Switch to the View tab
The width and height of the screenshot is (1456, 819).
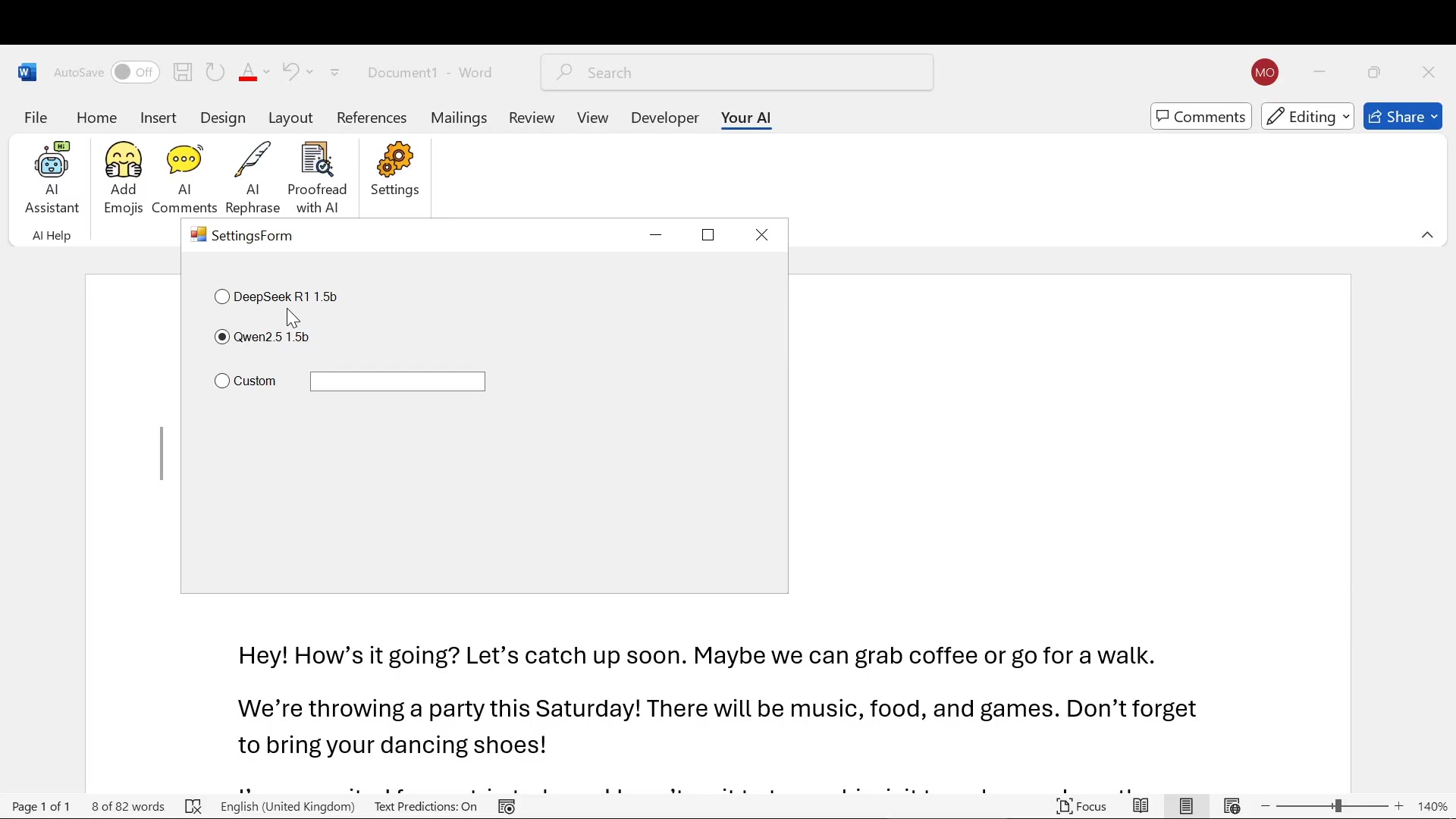tap(593, 118)
